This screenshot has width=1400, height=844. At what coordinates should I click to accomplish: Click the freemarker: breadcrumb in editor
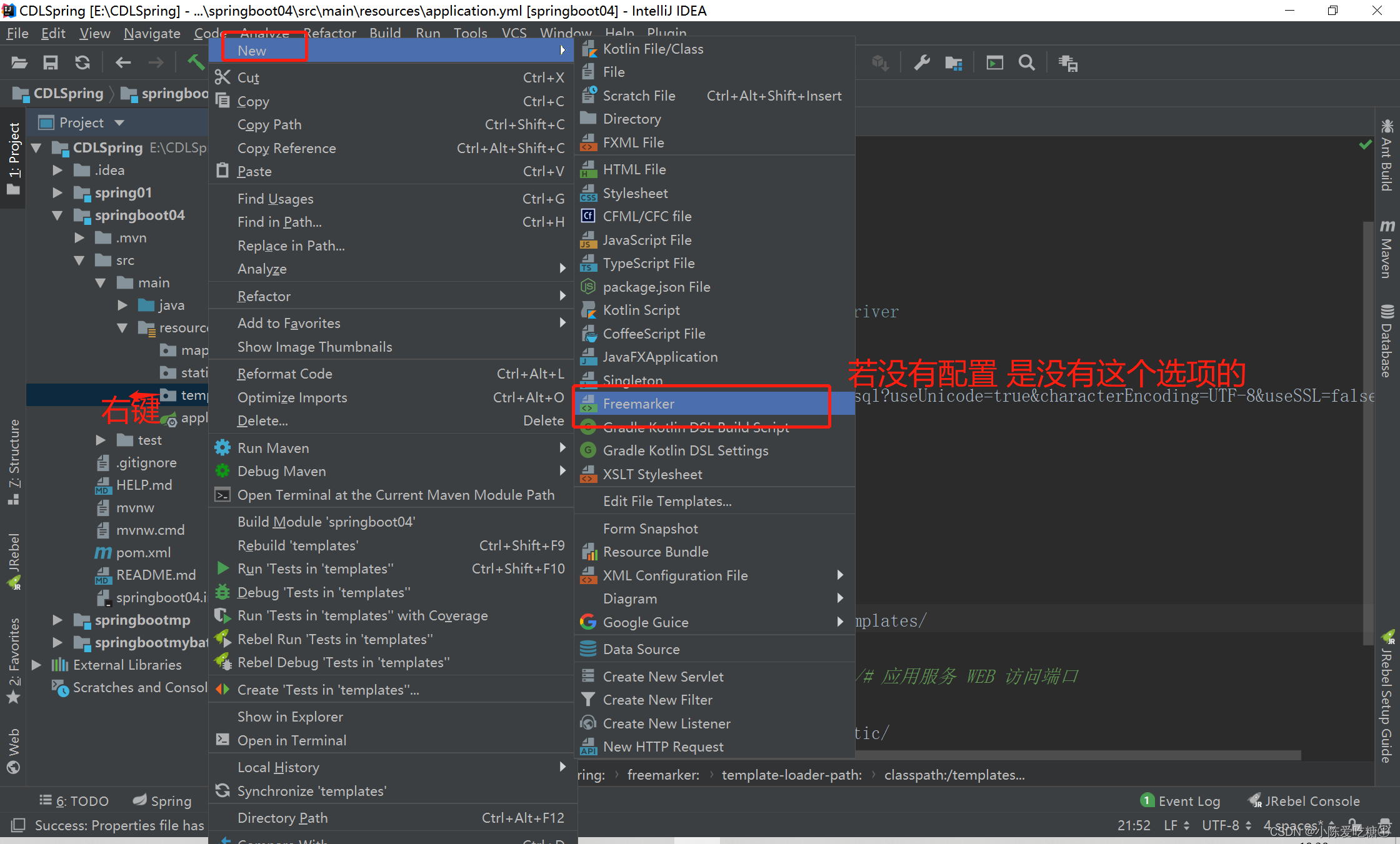coord(663,775)
